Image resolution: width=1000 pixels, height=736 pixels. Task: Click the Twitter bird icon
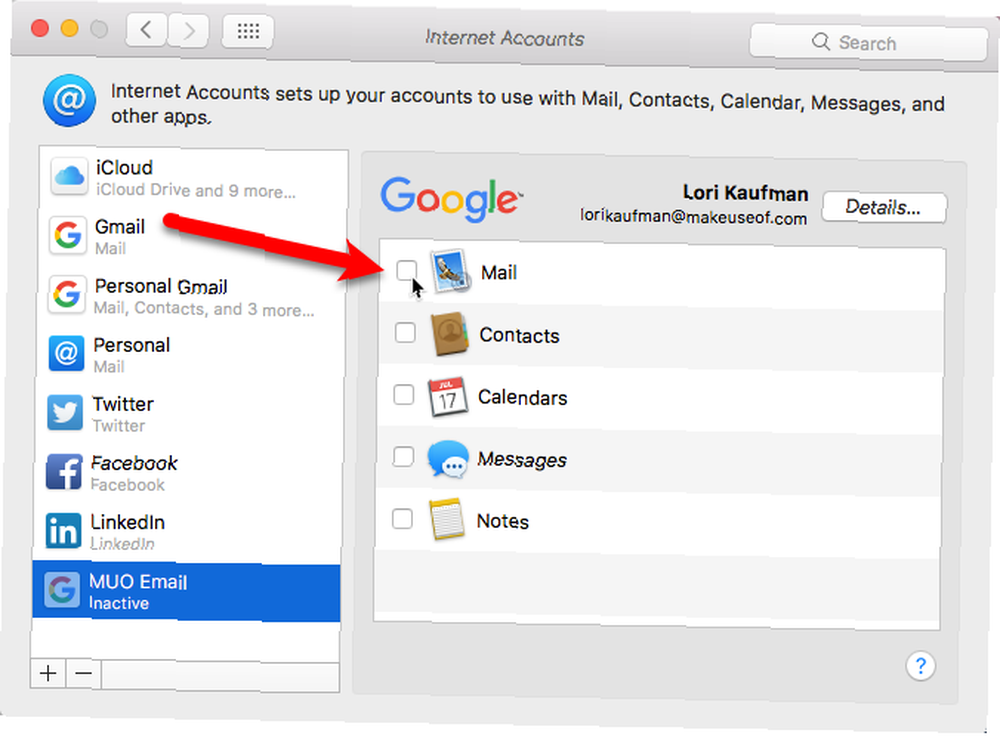pos(65,413)
